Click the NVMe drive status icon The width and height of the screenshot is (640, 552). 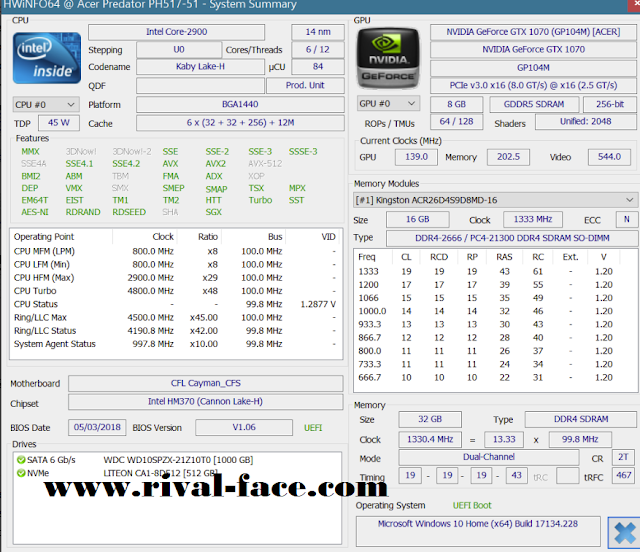point(21,473)
